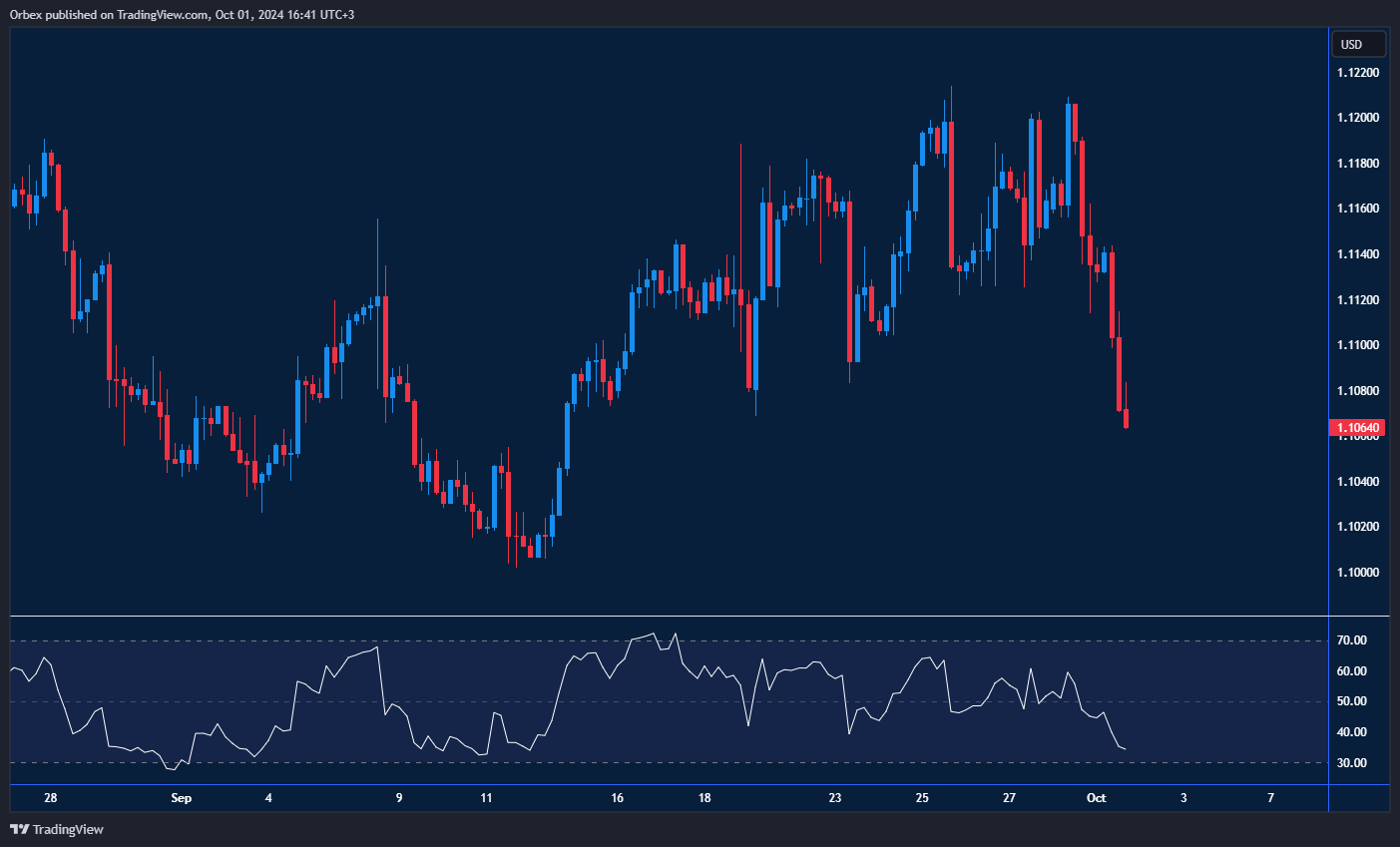Click the USD currency button
This screenshot has height=847, width=1400.
1359,44
